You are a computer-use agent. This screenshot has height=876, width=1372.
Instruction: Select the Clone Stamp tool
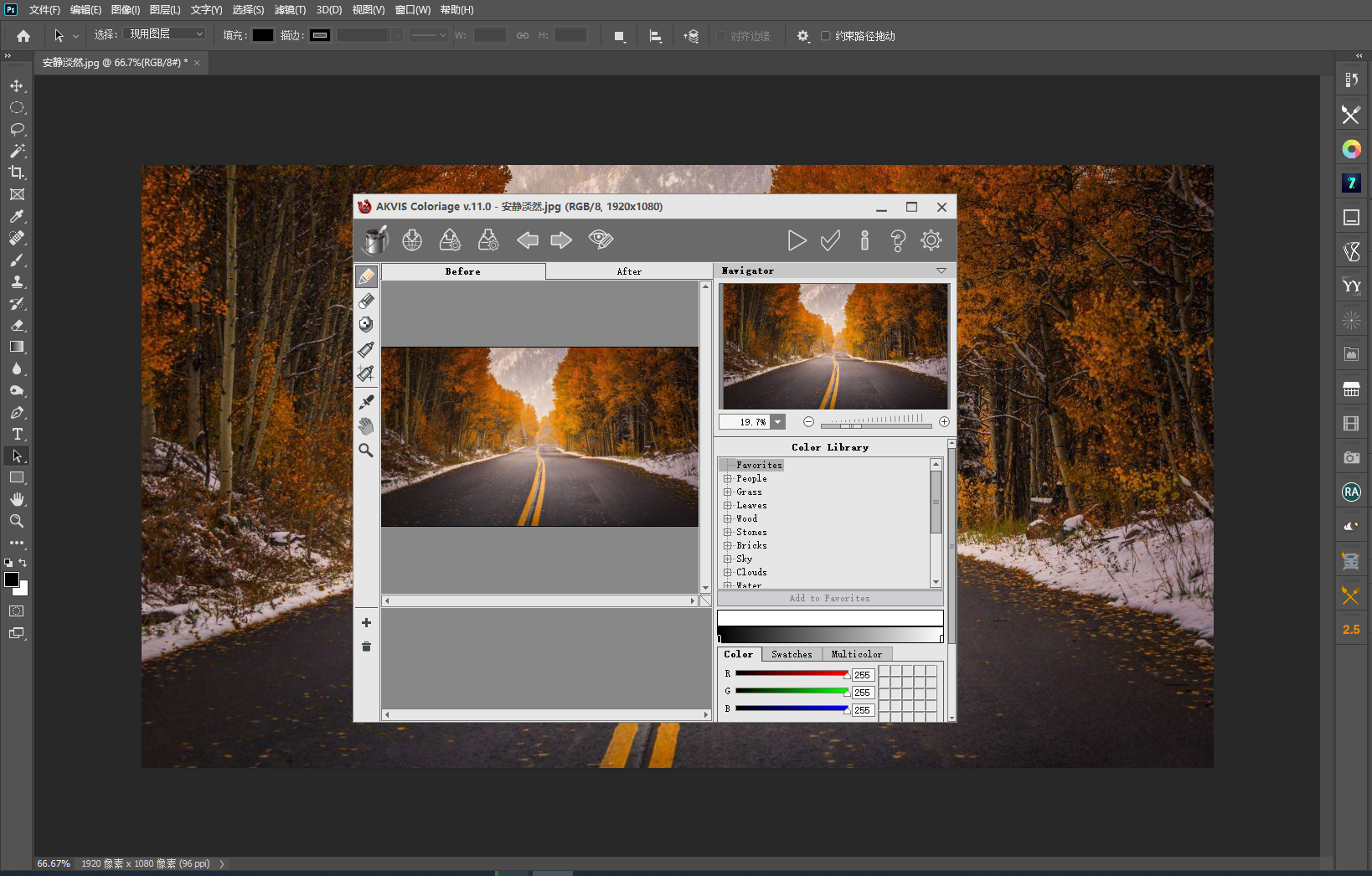[x=17, y=281]
